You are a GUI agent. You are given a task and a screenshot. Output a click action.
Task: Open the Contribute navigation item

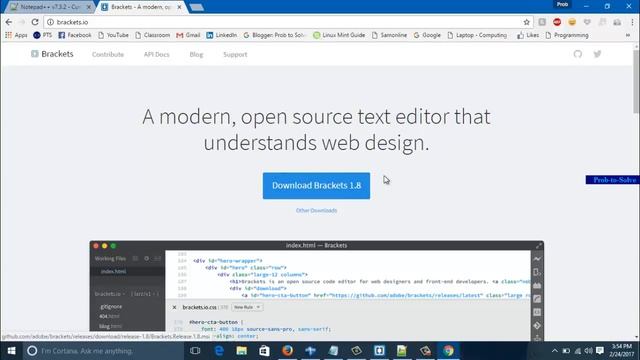108,54
